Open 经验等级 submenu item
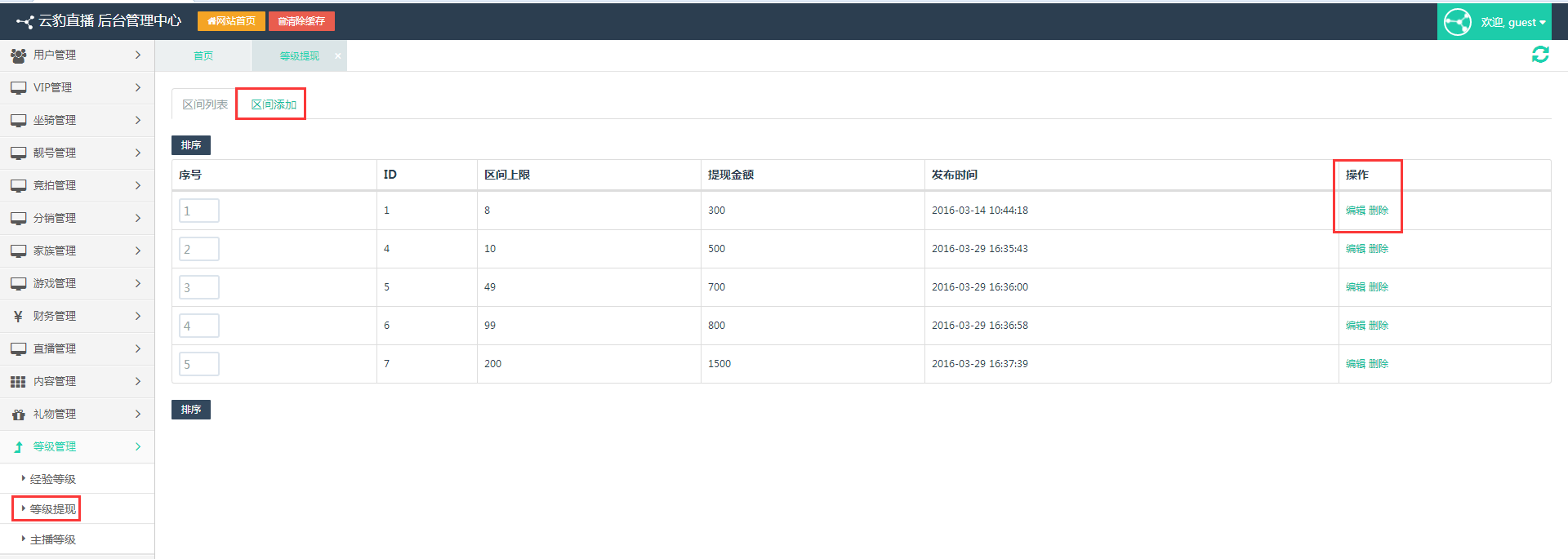Viewport: 1568px width, 559px height. tap(53, 479)
